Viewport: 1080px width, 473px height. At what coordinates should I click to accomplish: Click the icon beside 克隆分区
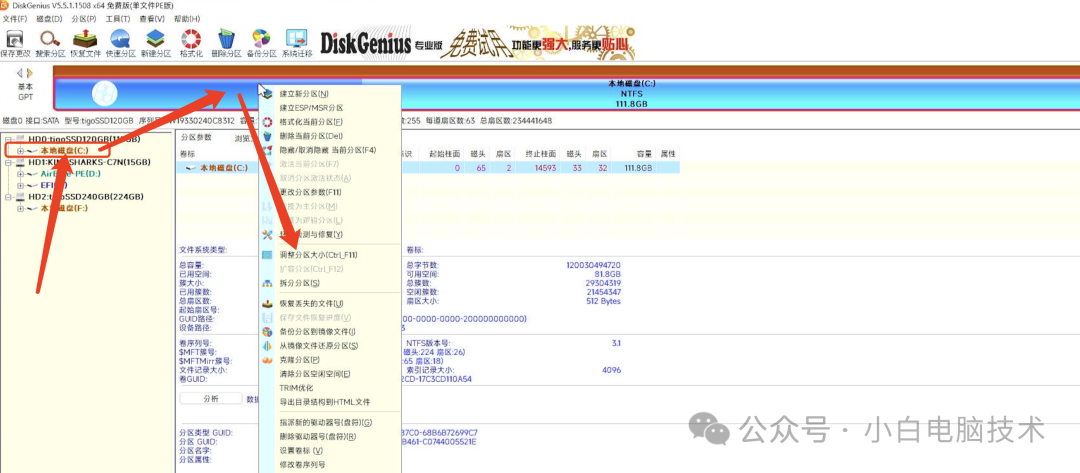coord(268,360)
